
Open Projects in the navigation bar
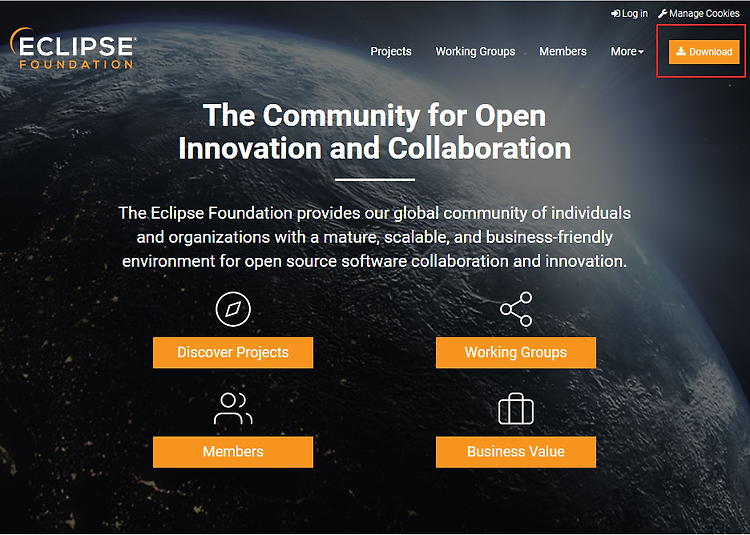coord(391,51)
